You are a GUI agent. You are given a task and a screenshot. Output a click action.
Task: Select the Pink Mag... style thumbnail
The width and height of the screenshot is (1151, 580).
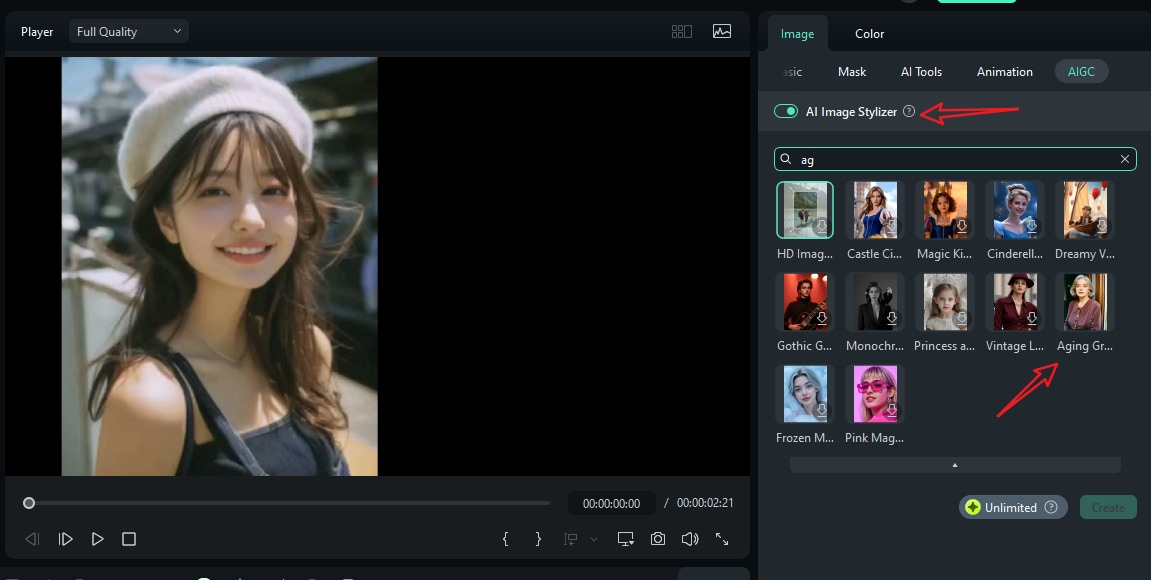point(875,394)
